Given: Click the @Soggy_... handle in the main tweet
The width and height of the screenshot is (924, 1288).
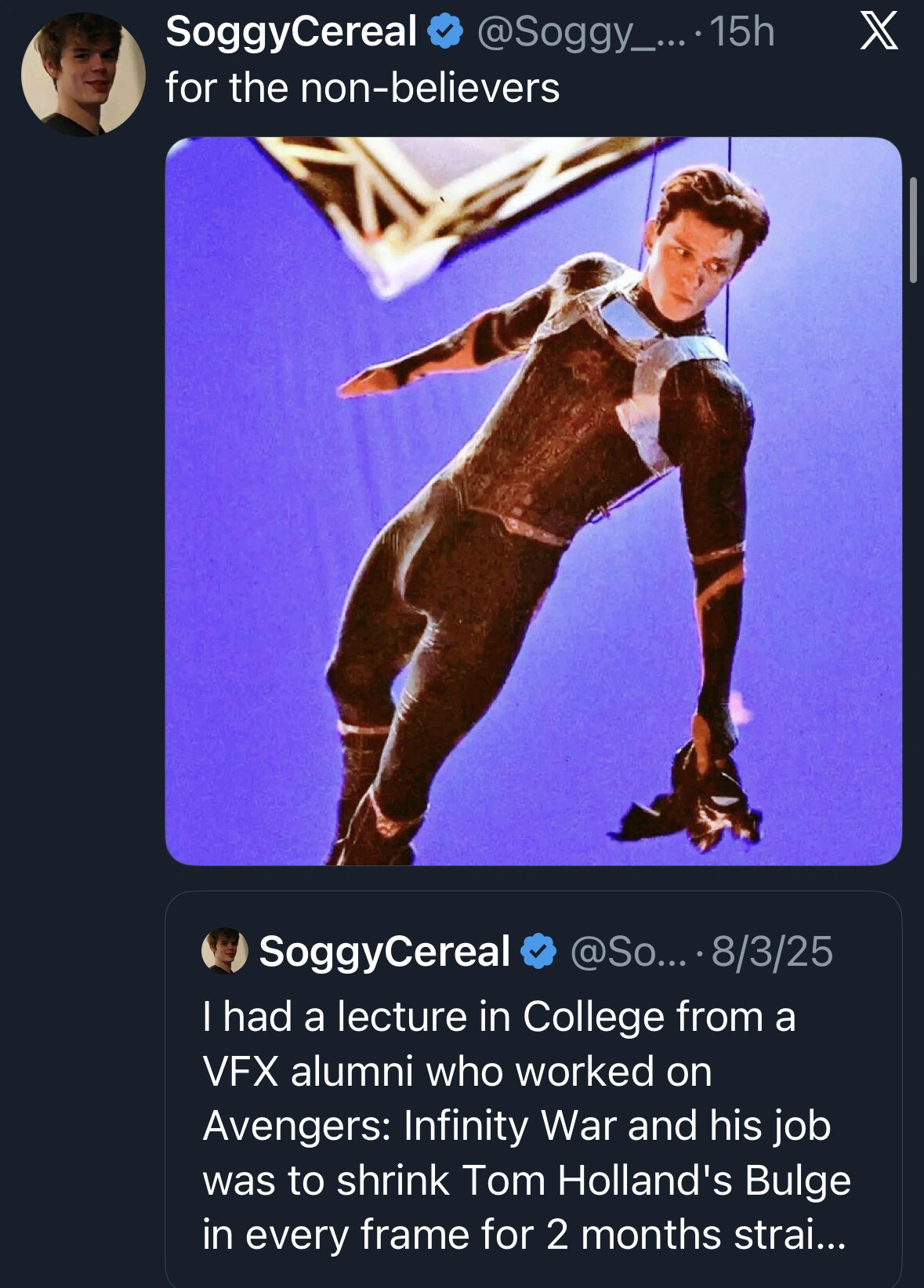Looking at the screenshot, I should [580, 32].
